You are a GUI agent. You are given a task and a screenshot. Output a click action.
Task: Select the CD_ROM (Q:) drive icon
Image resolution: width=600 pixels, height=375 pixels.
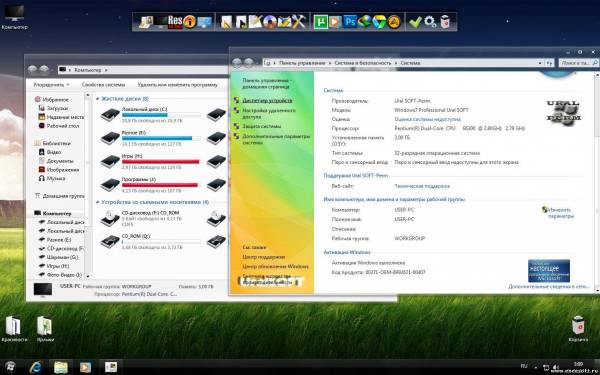(110, 241)
